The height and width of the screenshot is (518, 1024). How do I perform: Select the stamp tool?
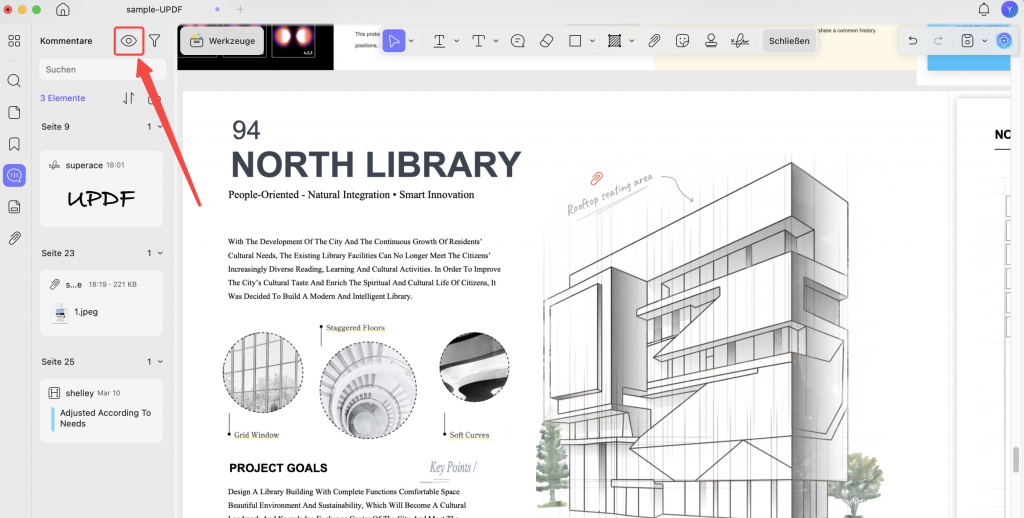711,40
